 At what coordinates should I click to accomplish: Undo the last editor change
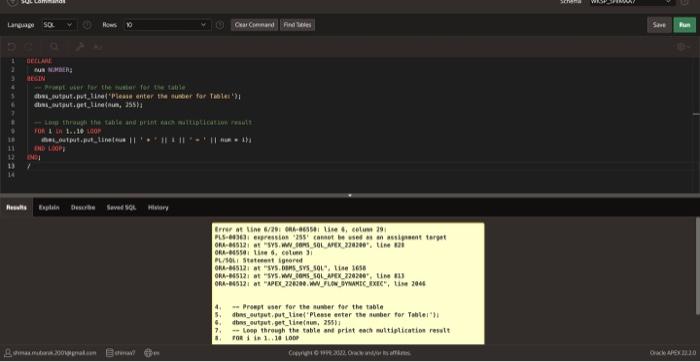click(12, 46)
